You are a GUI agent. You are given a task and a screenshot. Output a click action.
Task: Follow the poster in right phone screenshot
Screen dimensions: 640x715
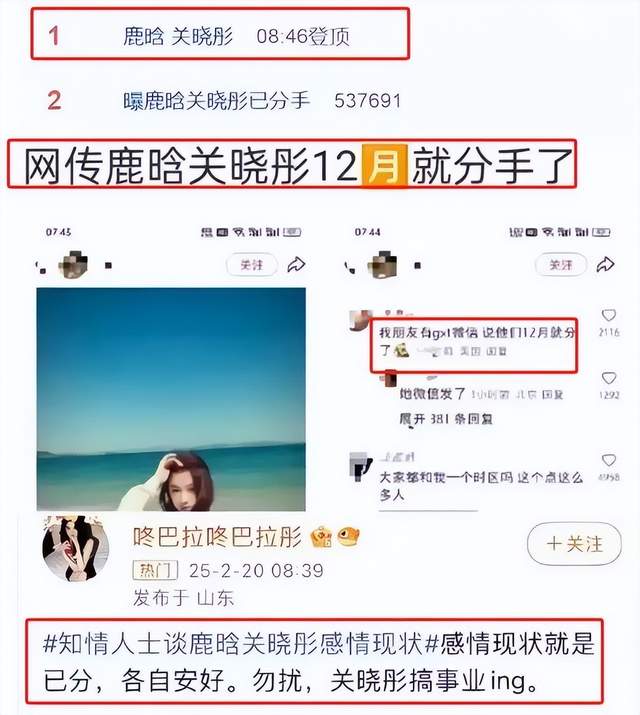(561, 264)
